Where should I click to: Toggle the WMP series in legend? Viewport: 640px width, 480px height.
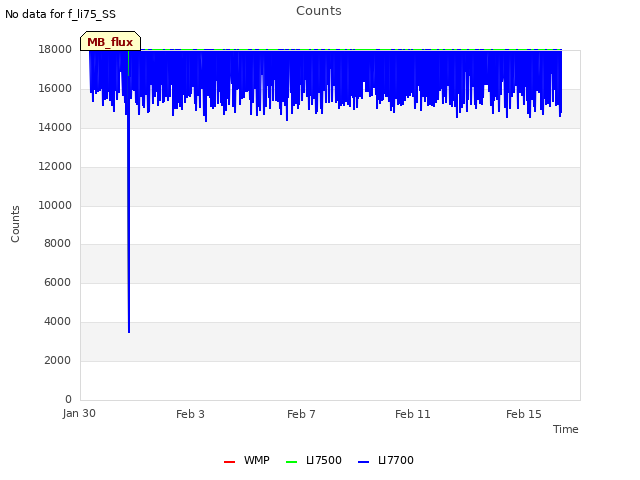tap(247, 460)
